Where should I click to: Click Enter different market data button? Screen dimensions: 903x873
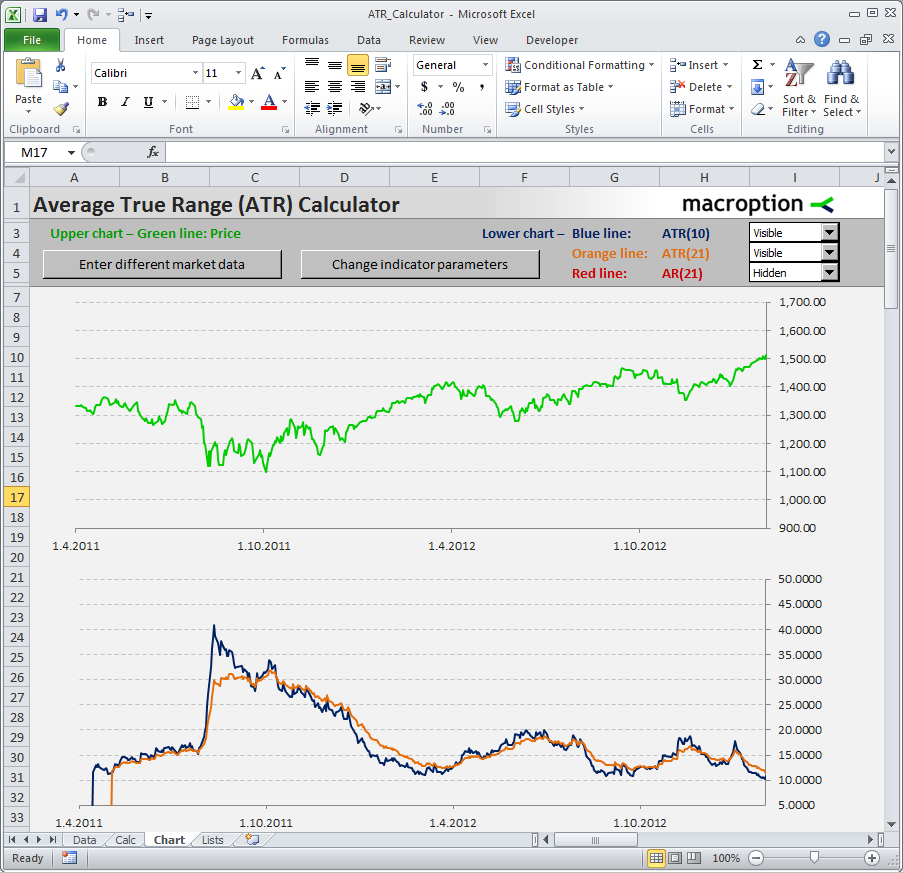pos(162,264)
